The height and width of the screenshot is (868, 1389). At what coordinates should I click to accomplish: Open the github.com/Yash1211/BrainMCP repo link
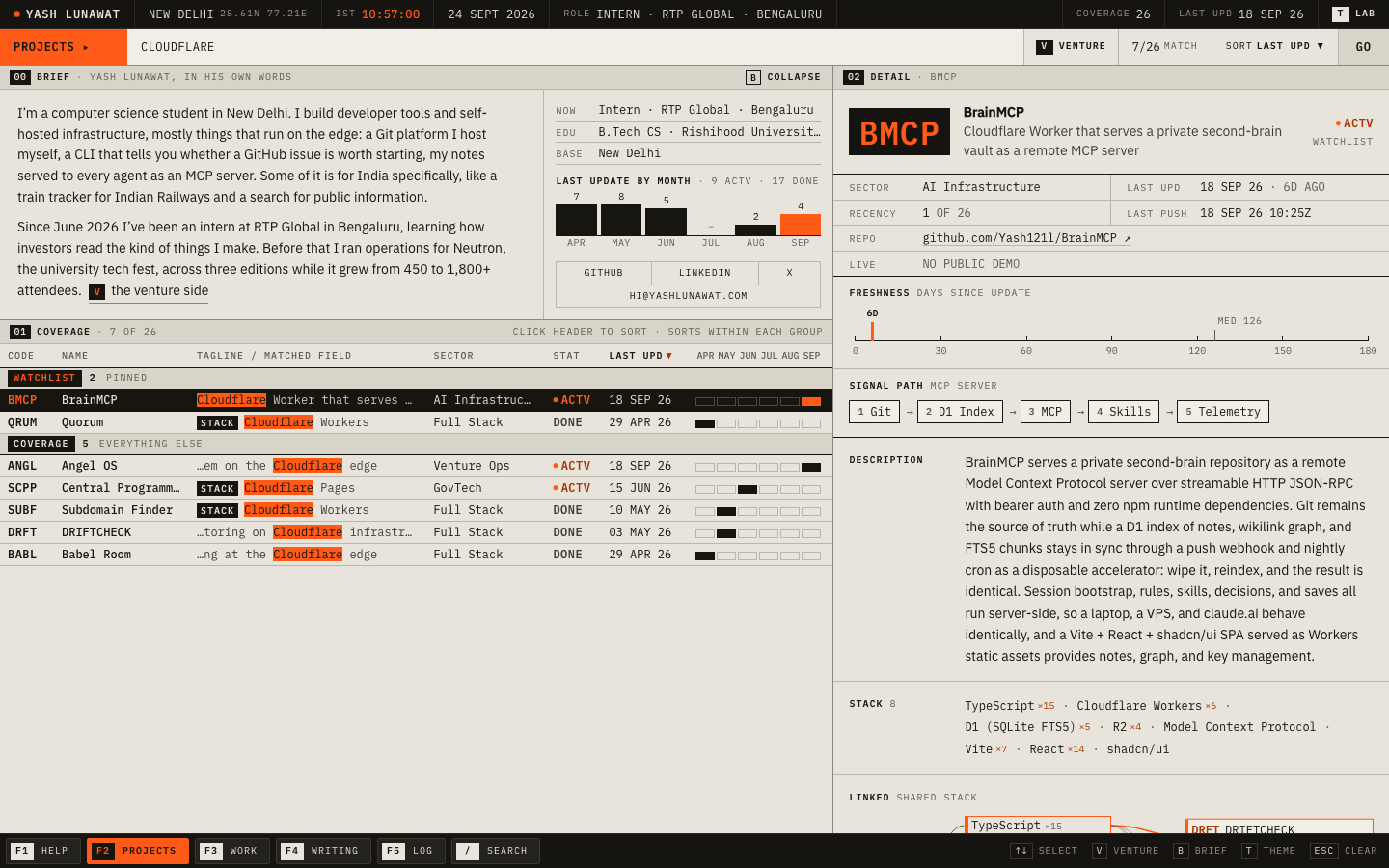point(1026,238)
